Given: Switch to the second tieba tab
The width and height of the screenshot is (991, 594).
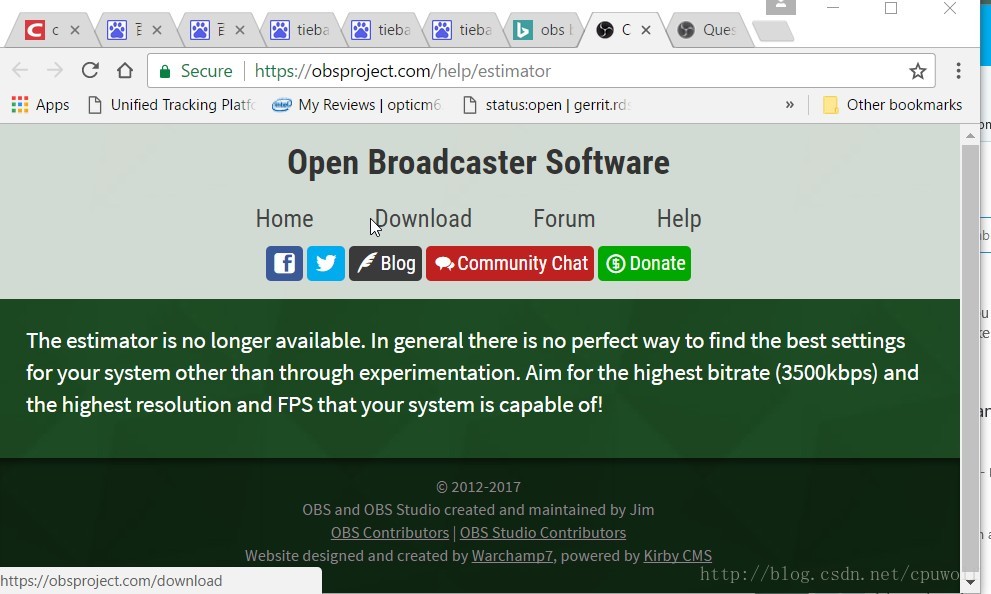Looking at the screenshot, I should 382,30.
